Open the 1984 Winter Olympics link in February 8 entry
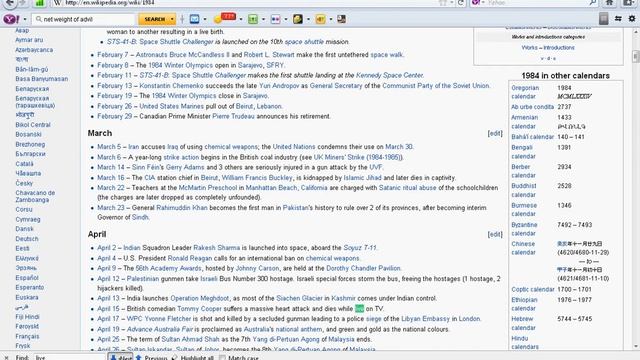The height and width of the screenshot is (360, 640). click(x=180, y=65)
